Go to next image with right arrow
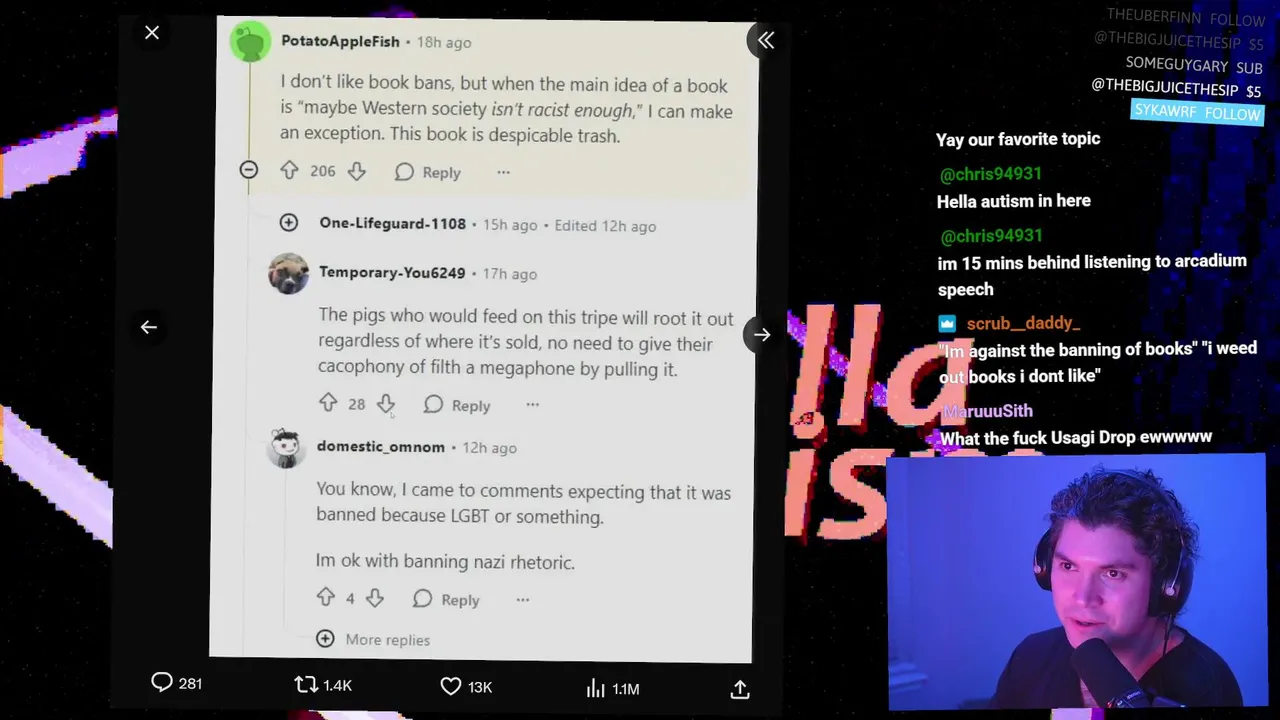Screen dimensions: 1280x720 click(x=762, y=335)
